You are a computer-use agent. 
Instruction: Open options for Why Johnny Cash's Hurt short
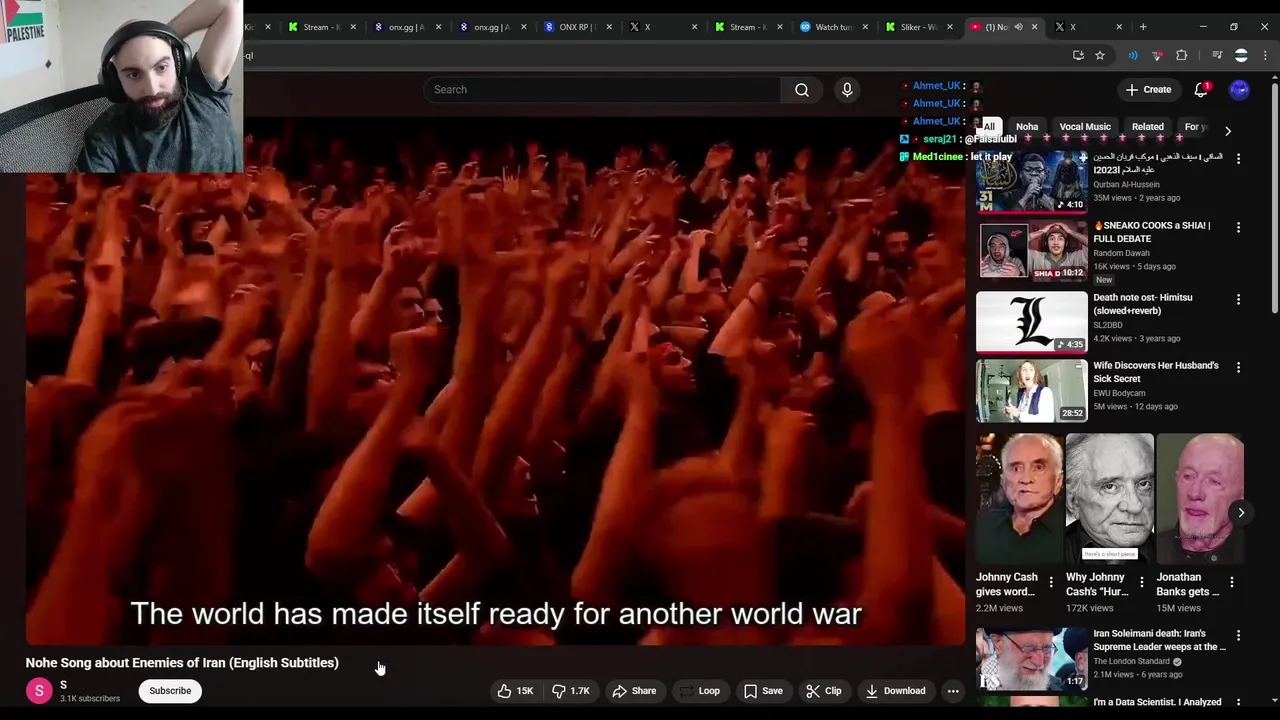[1141, 582]
